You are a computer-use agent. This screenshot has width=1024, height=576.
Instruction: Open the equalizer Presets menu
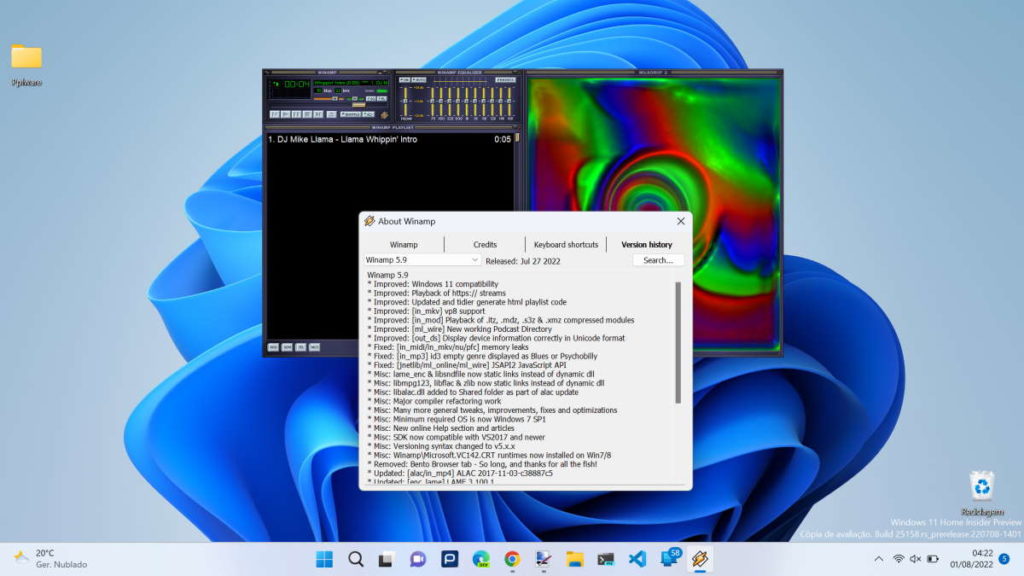pyautogui.click(x=505, y=79)
